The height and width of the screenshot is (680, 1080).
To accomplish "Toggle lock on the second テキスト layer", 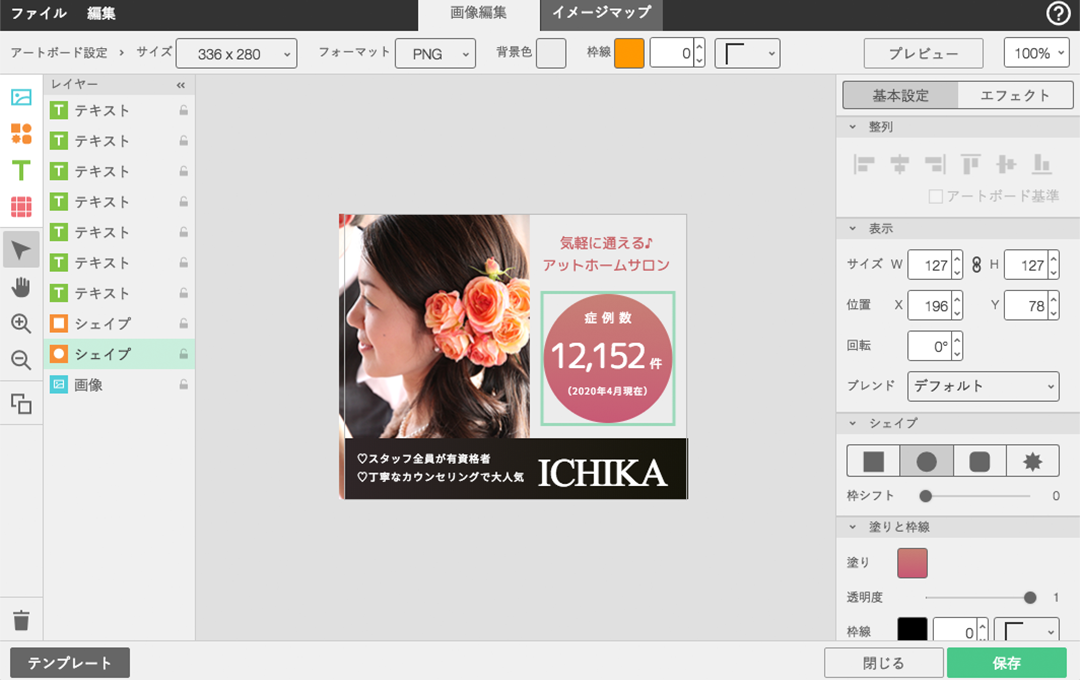I will [184, 141].
